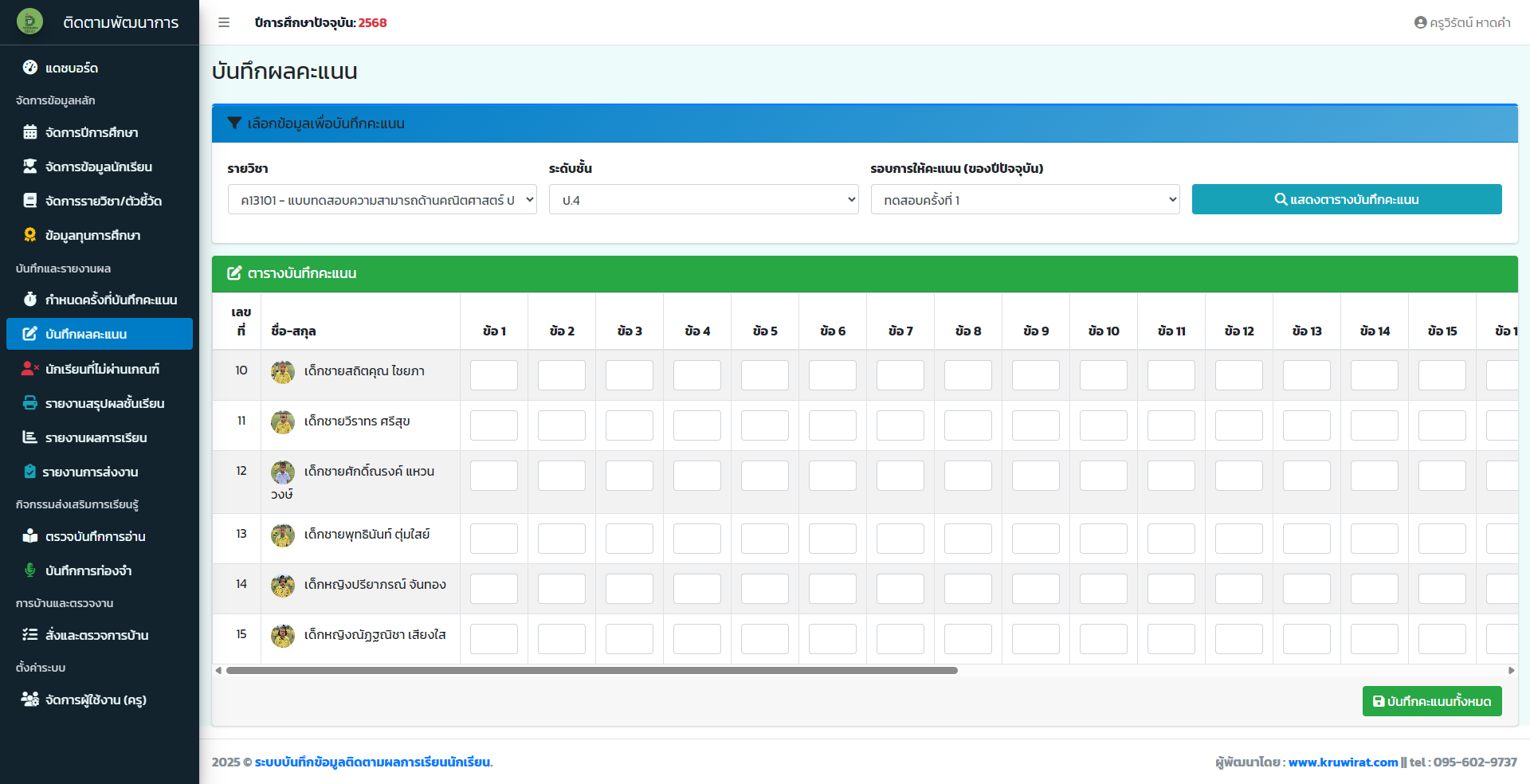The width and height of the screenshot is (1530, 784).
Task: Open รายงานผลการเรียน menu item
Action: coord(96,437)
